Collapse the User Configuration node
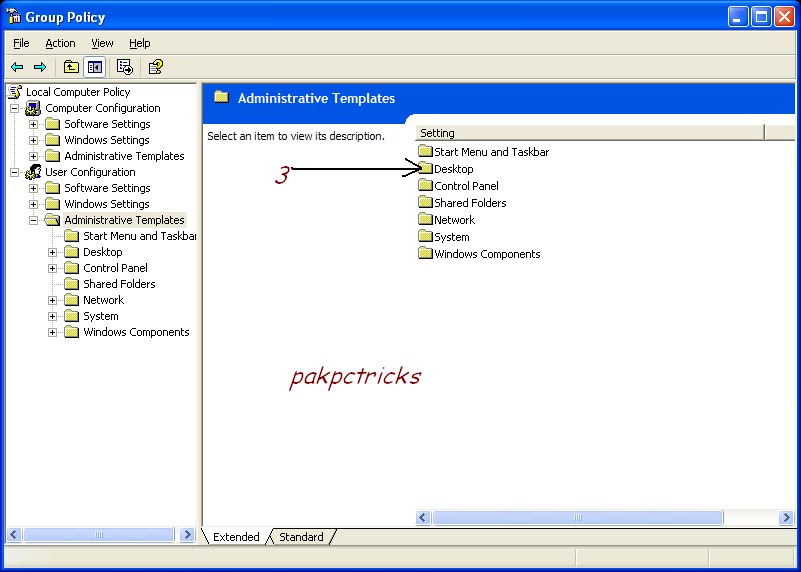Viewport: 801px width, 572px height. pos(14,172)
